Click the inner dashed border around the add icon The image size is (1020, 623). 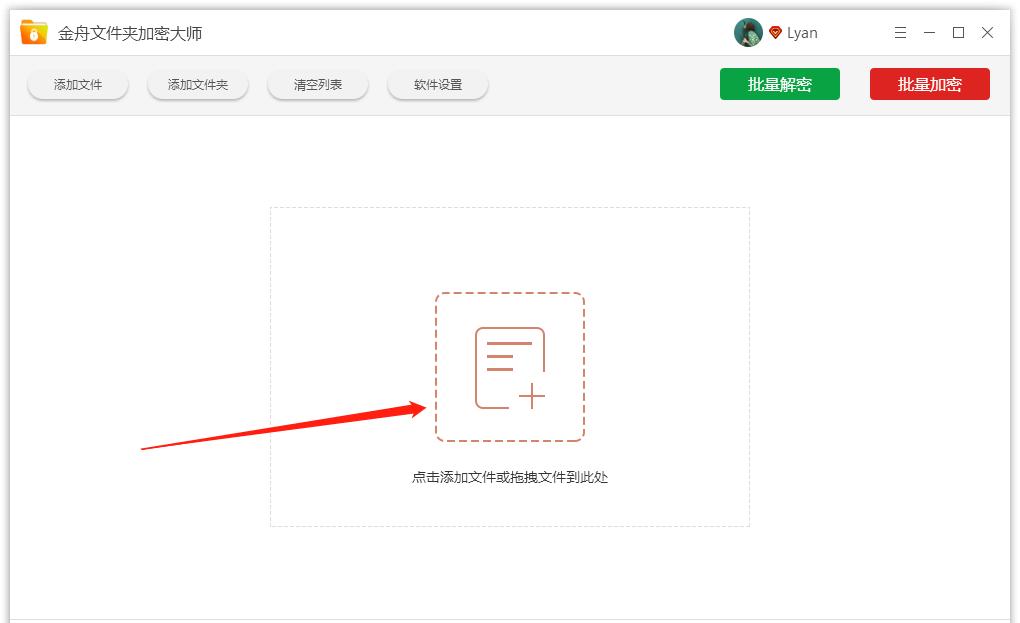tap(510, 294)
